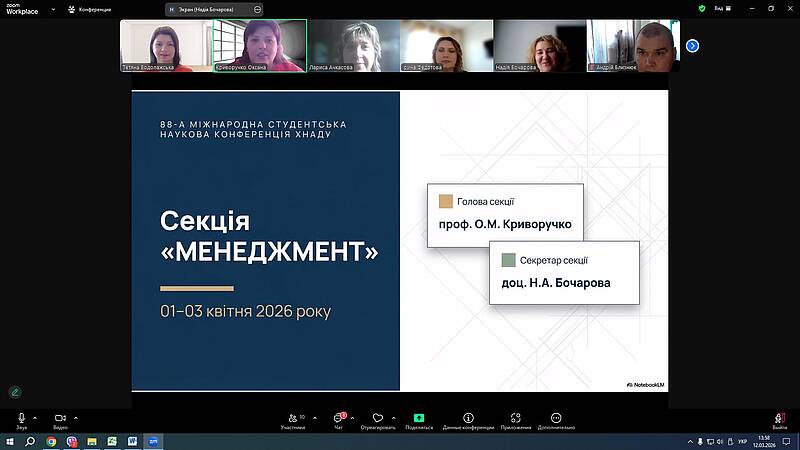Open the Участники participants panel
The width and height of the screenshot is (800, 450).
(292, 420)
